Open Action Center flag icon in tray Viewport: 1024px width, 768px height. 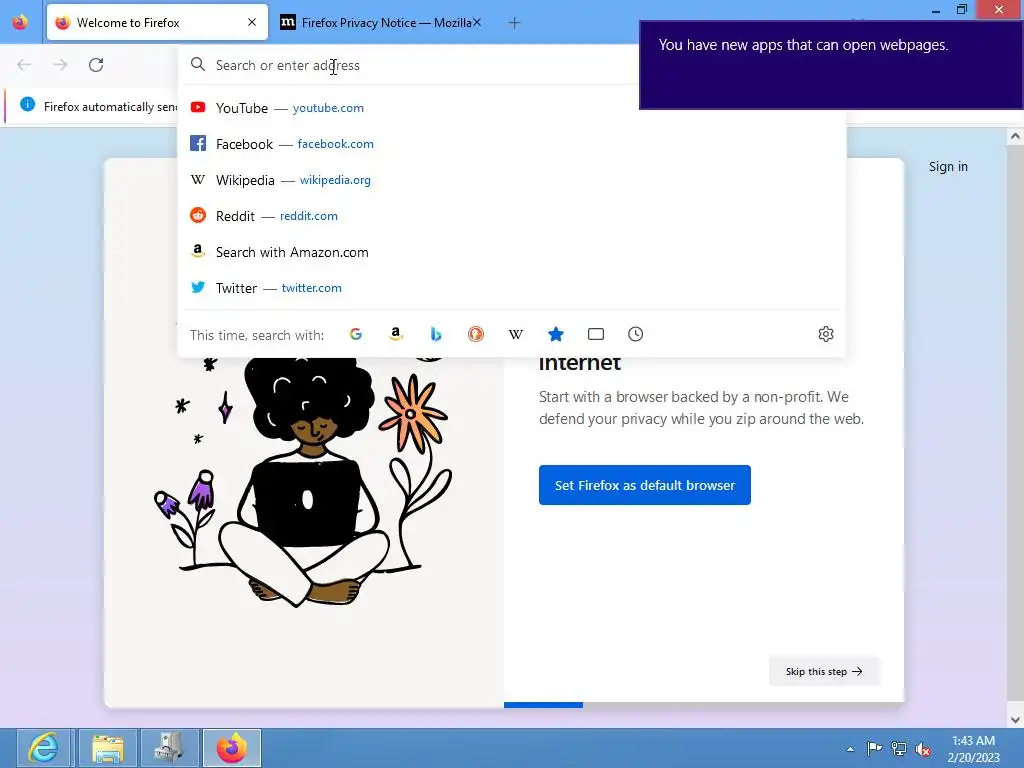click(874, 748)
